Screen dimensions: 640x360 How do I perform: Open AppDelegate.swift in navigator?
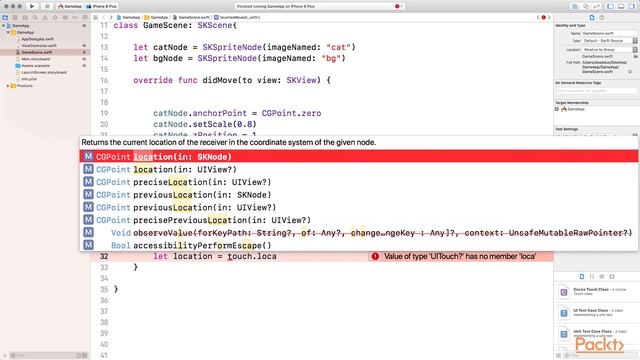pos(37,39)
